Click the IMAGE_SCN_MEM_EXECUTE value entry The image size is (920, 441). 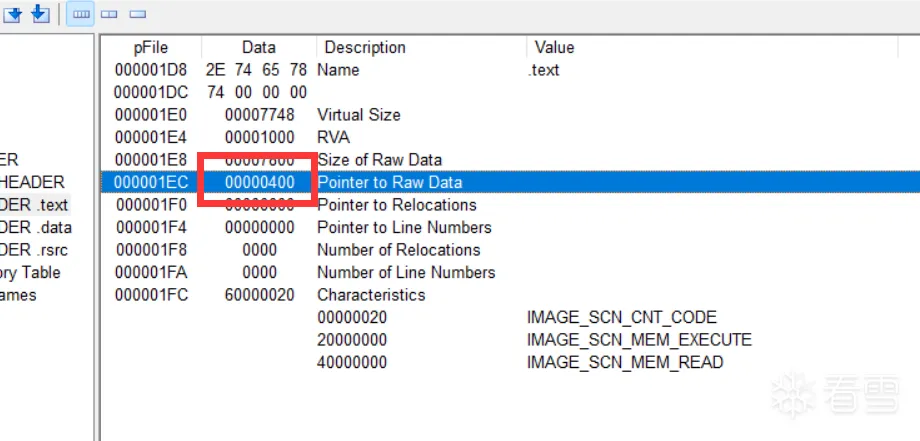point(639,340)
